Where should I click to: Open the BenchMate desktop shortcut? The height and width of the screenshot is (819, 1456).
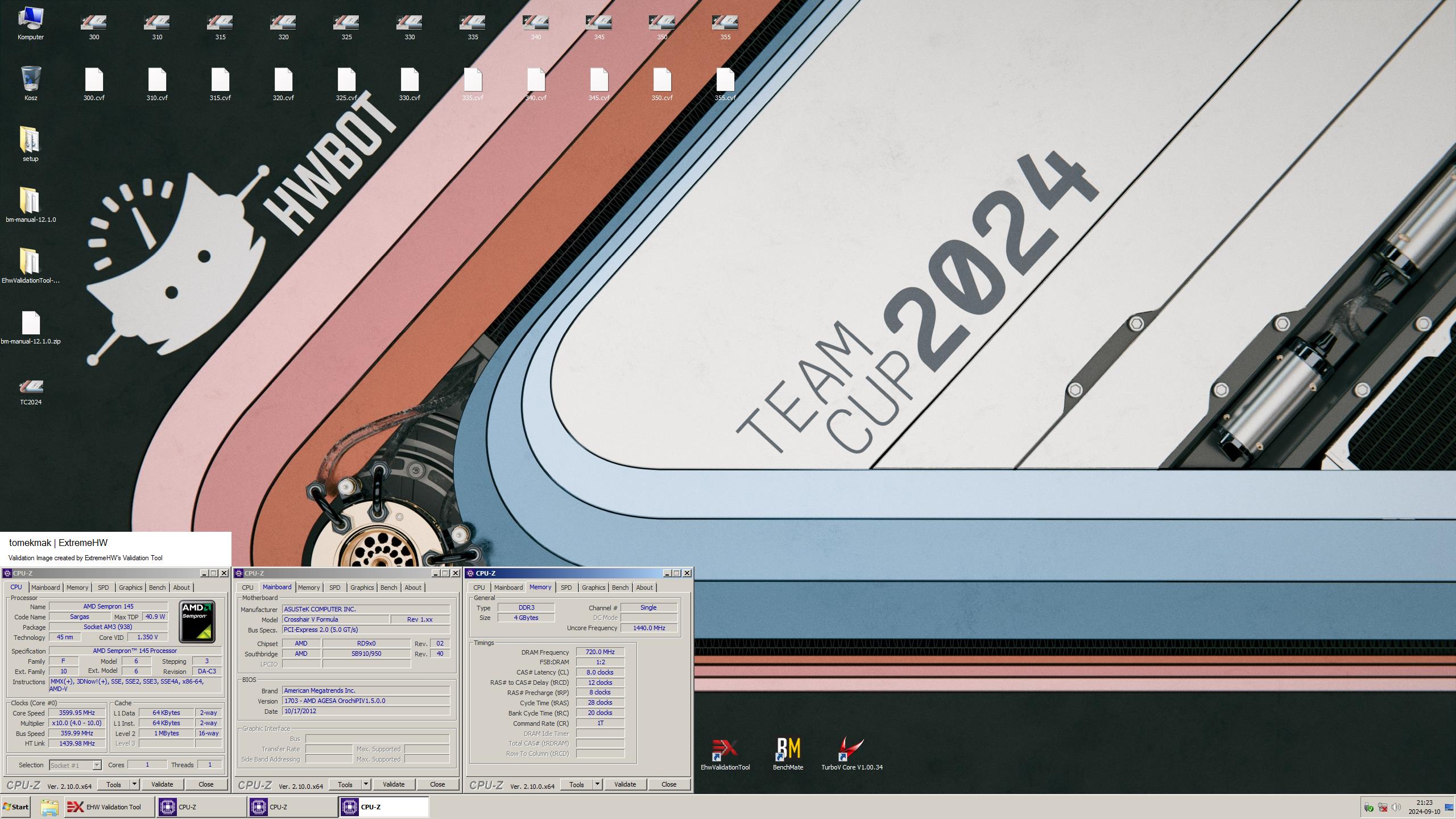click(788, 754)
